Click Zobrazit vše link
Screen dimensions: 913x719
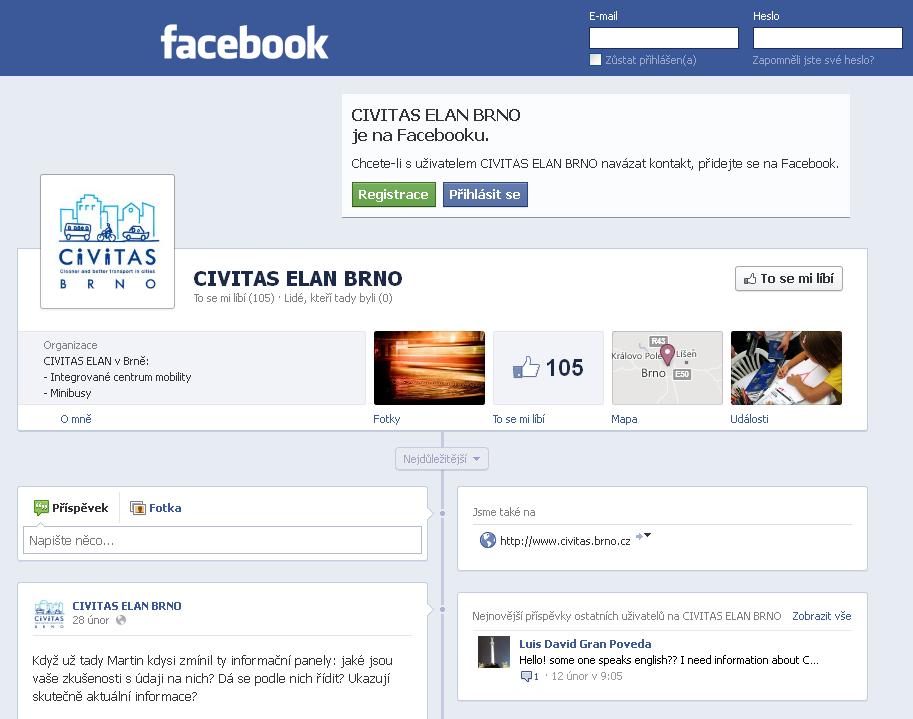(x=822, y=616)
